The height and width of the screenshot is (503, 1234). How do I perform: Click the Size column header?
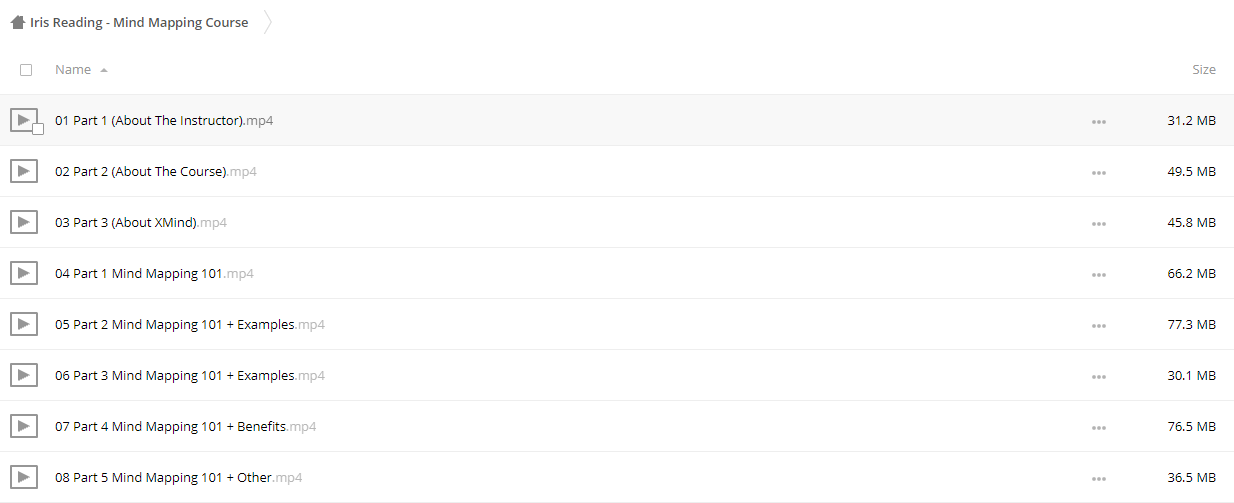pyautogui.click(x=1204, y=70)
